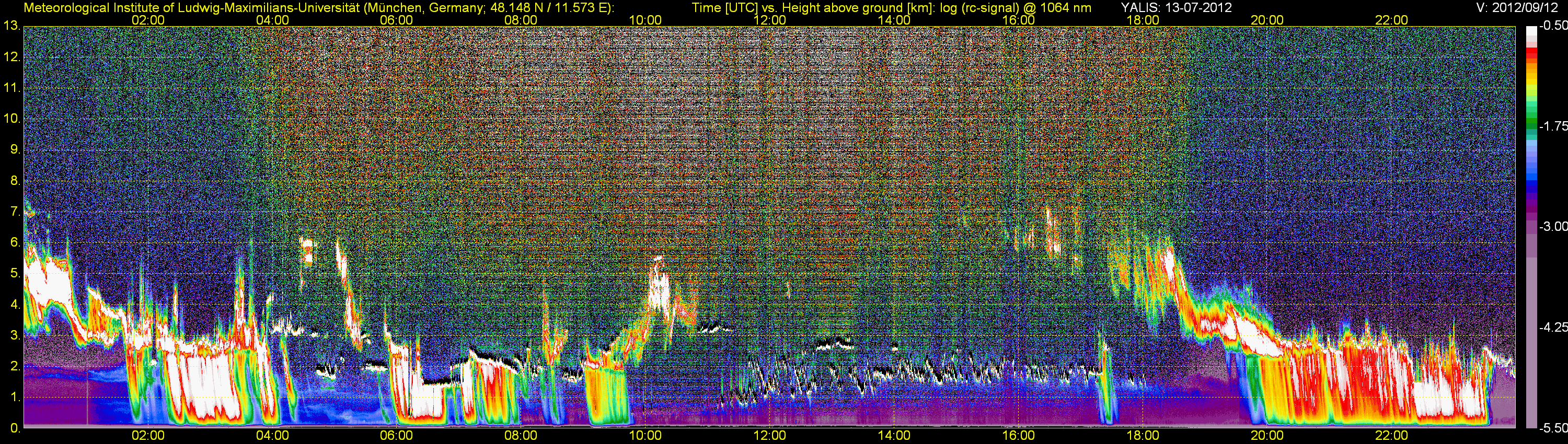The image size is (1568, 444).
Task: Click the 08:00 label on the bottom time axis
Action: point(521,436)
